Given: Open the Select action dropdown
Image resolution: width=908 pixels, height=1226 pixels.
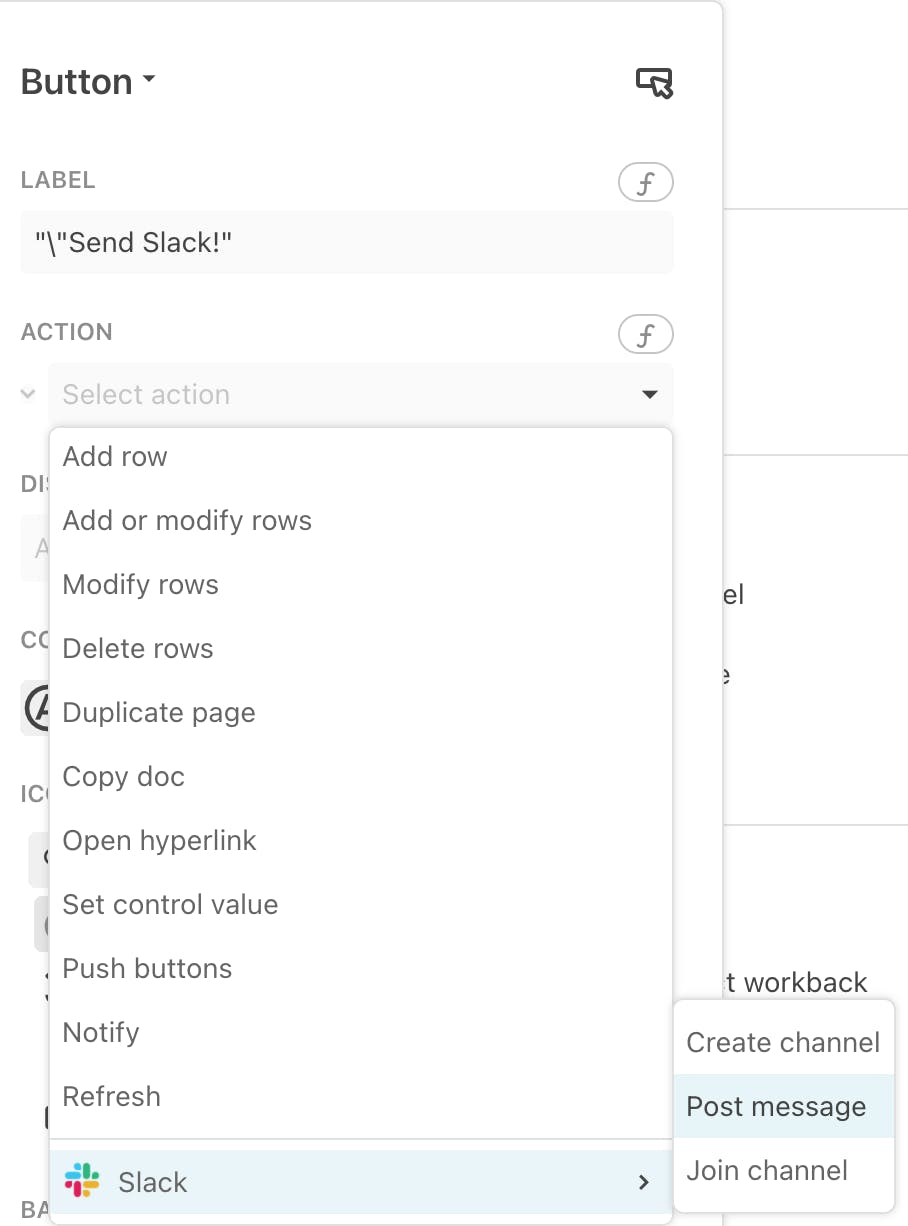Looking at the screenshot, I should click(x=360, y=394).
